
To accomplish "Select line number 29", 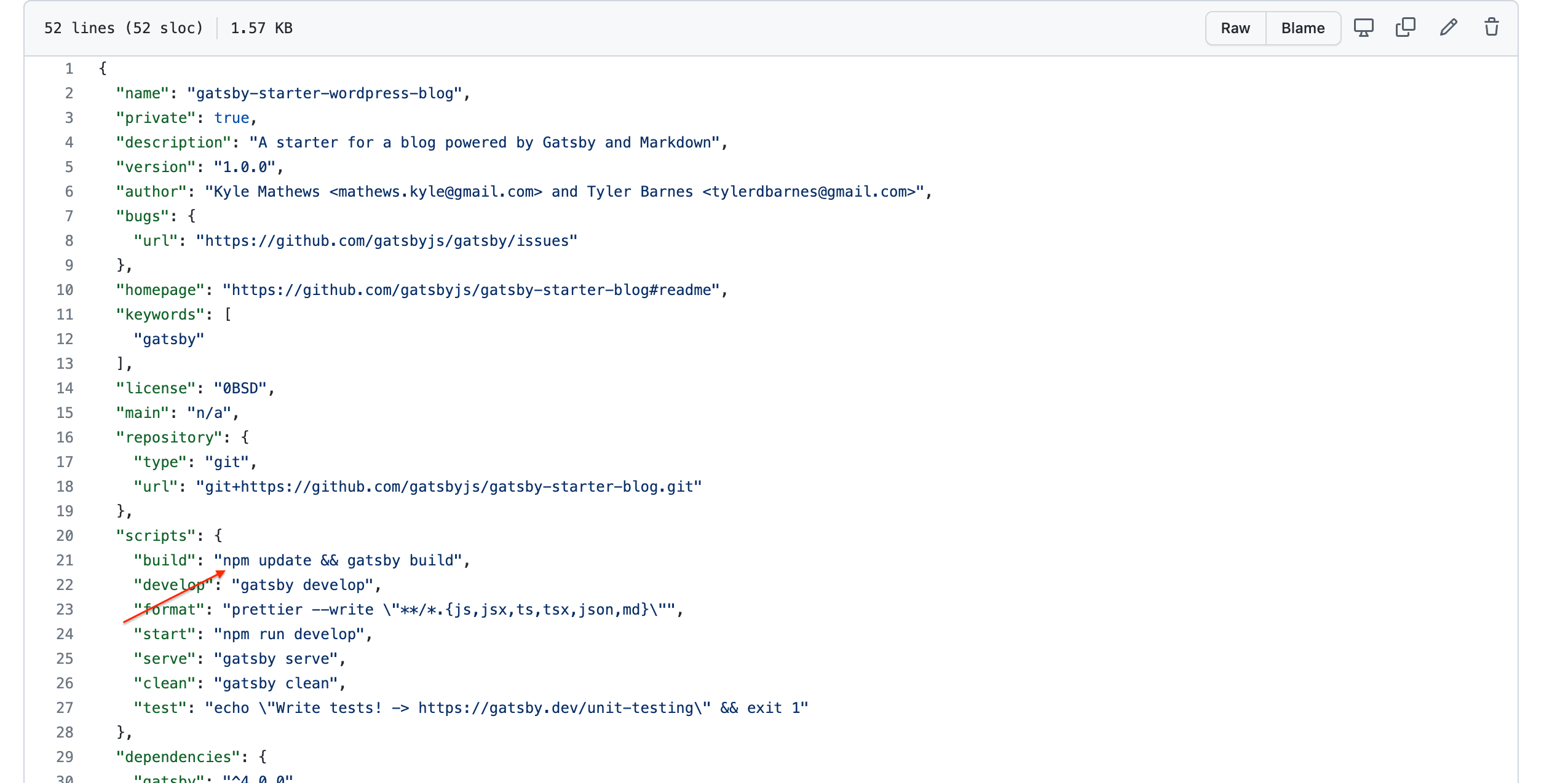I will click(x=65, y=757).
